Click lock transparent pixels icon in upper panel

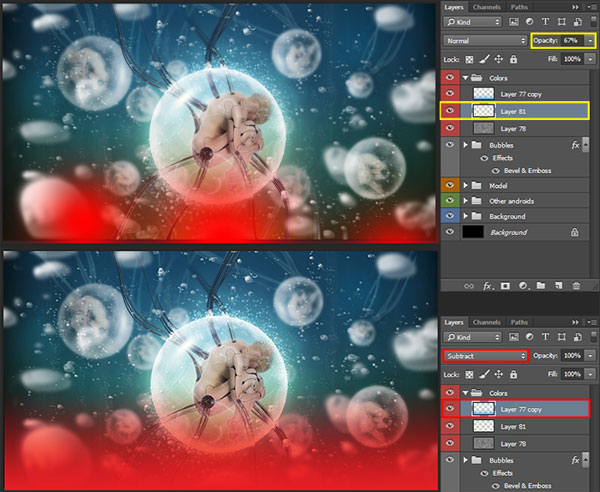469,59
